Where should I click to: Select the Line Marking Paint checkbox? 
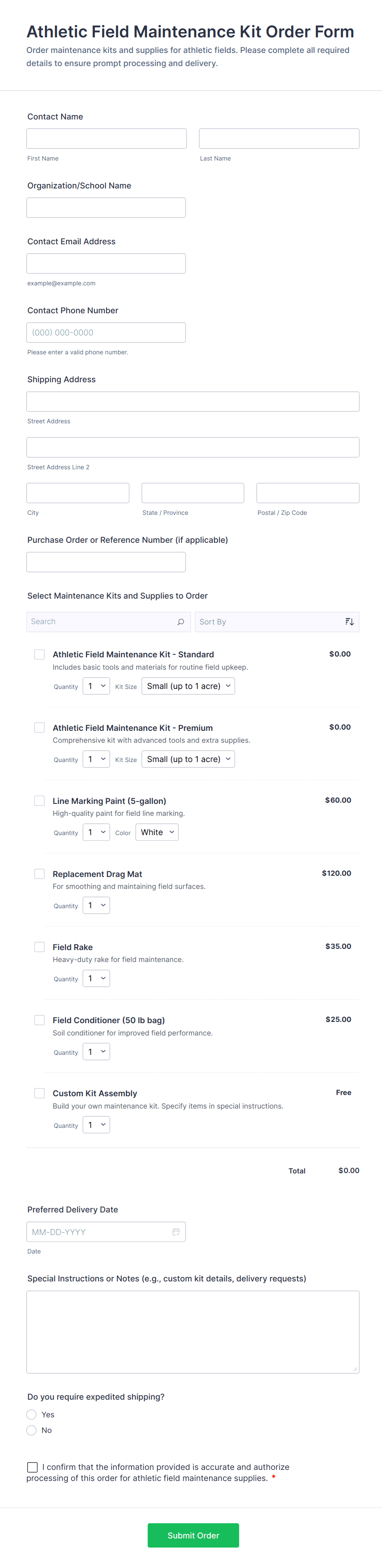pos(39,801)
